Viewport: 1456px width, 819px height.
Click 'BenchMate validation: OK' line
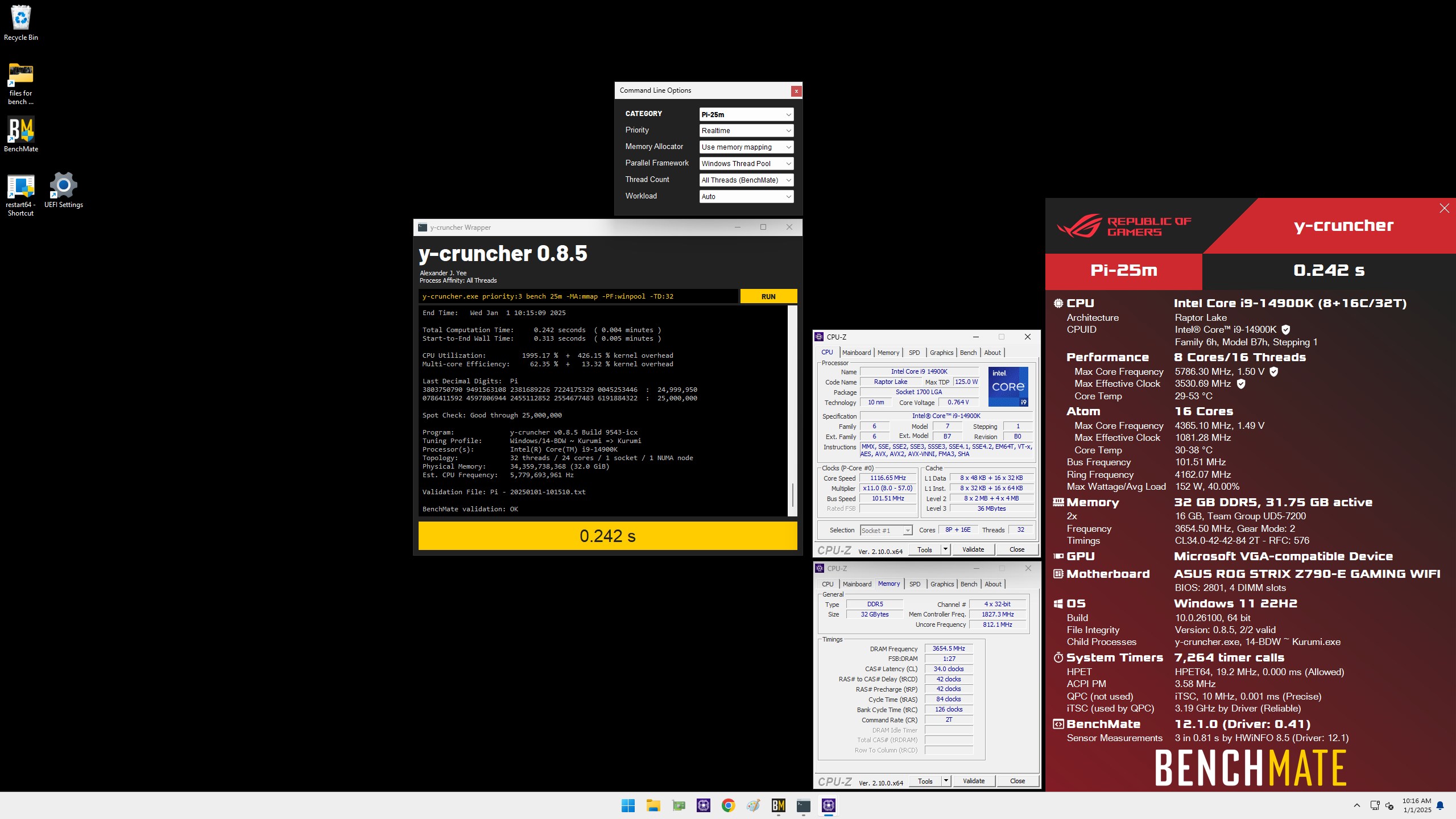click(x=470, y=509)
